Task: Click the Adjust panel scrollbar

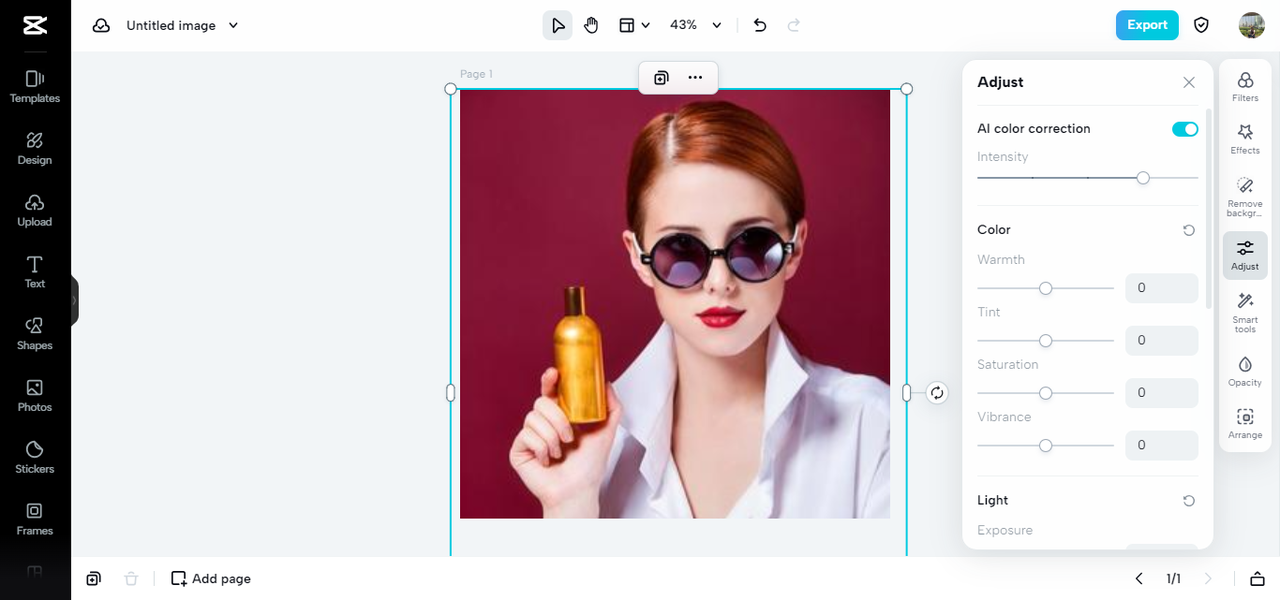Action: pyautogui.click(x=1208, y=208)
